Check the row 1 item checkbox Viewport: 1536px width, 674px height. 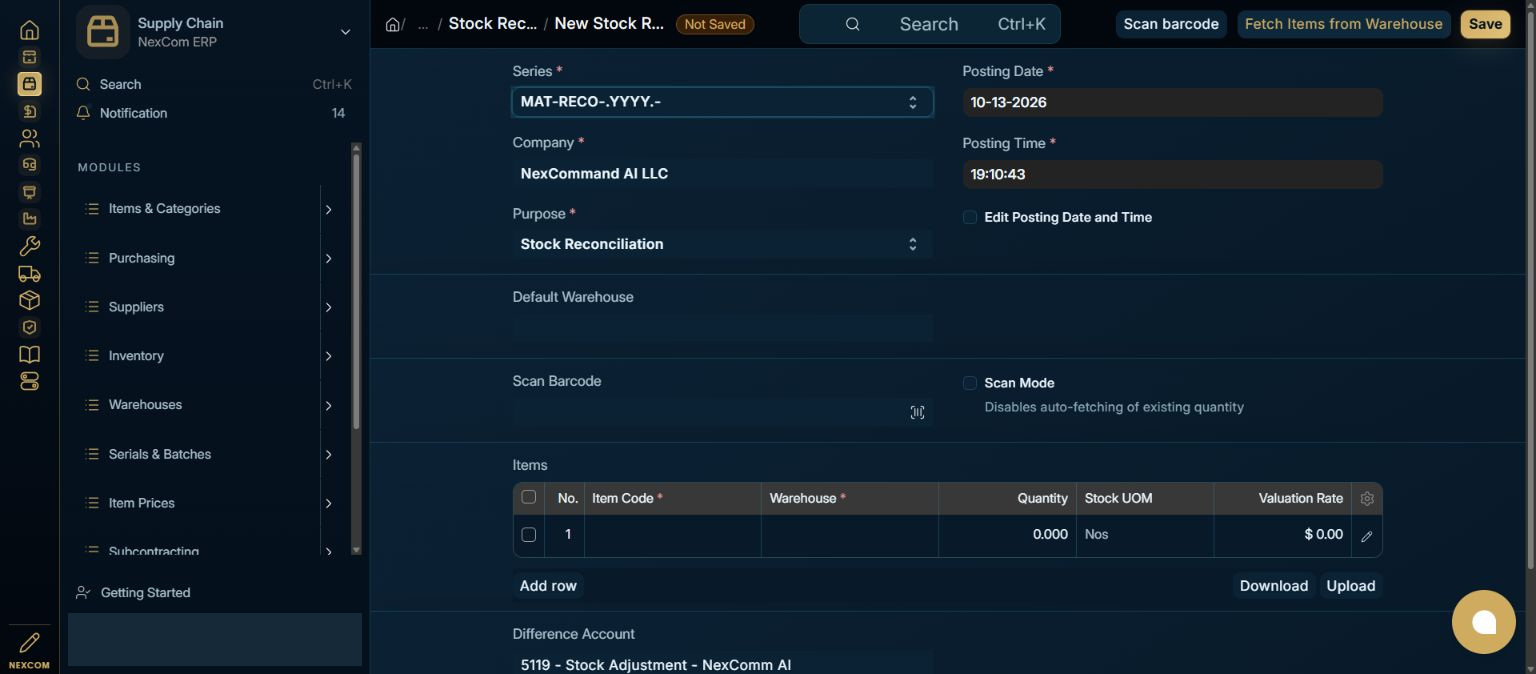[x=529, y=534]
